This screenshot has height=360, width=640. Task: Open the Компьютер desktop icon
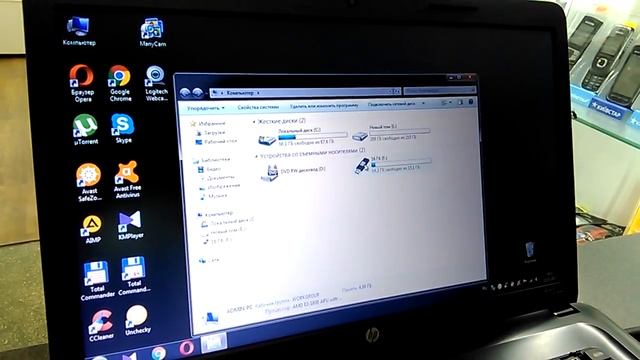[79, 31]
